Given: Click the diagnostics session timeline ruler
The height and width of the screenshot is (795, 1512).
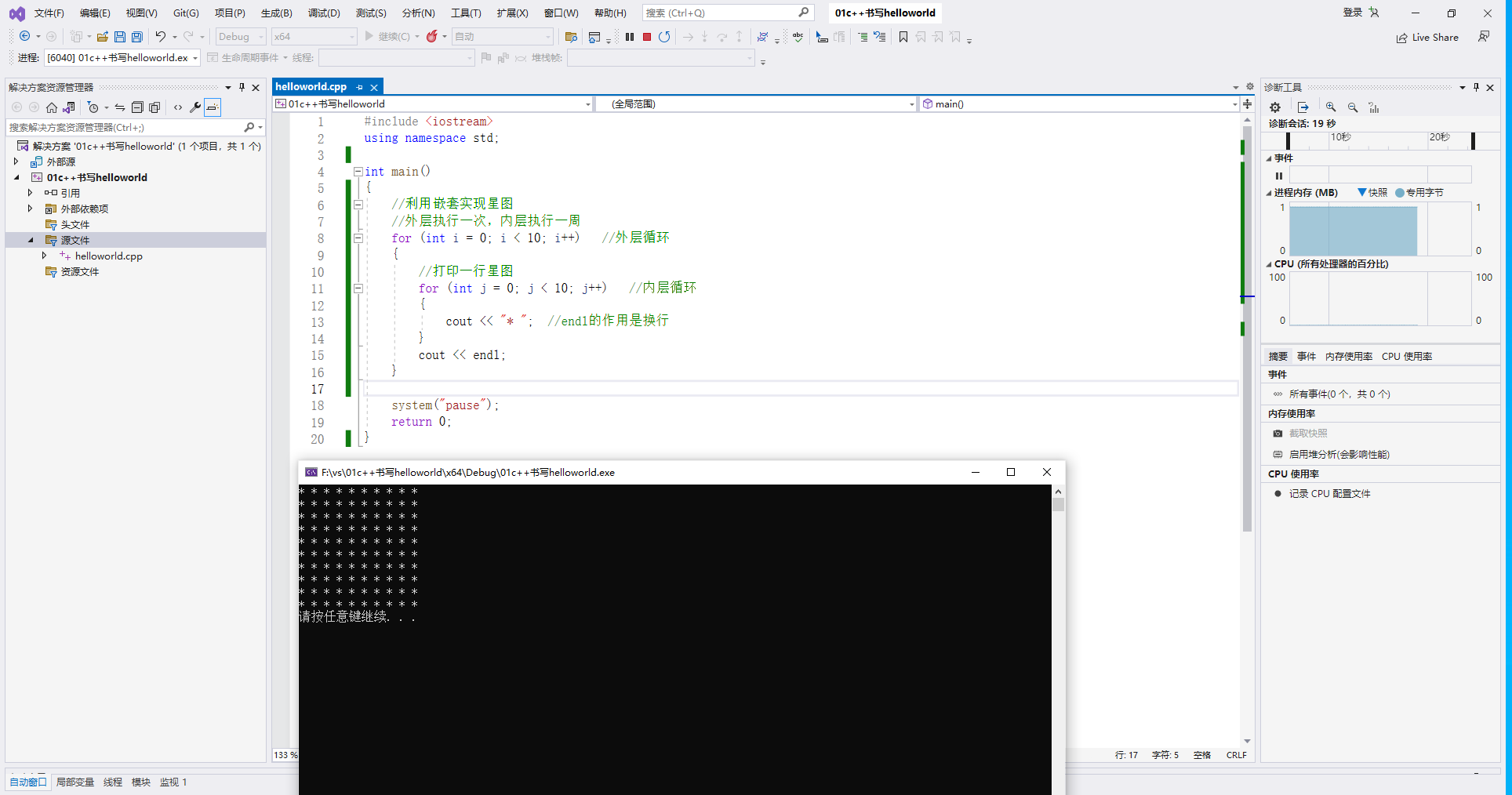Looking at the screenshot, I should click(1380, 140).
